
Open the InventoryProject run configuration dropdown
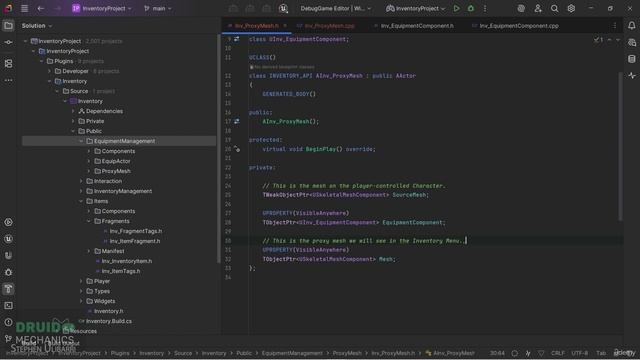[x=415, y=8]
